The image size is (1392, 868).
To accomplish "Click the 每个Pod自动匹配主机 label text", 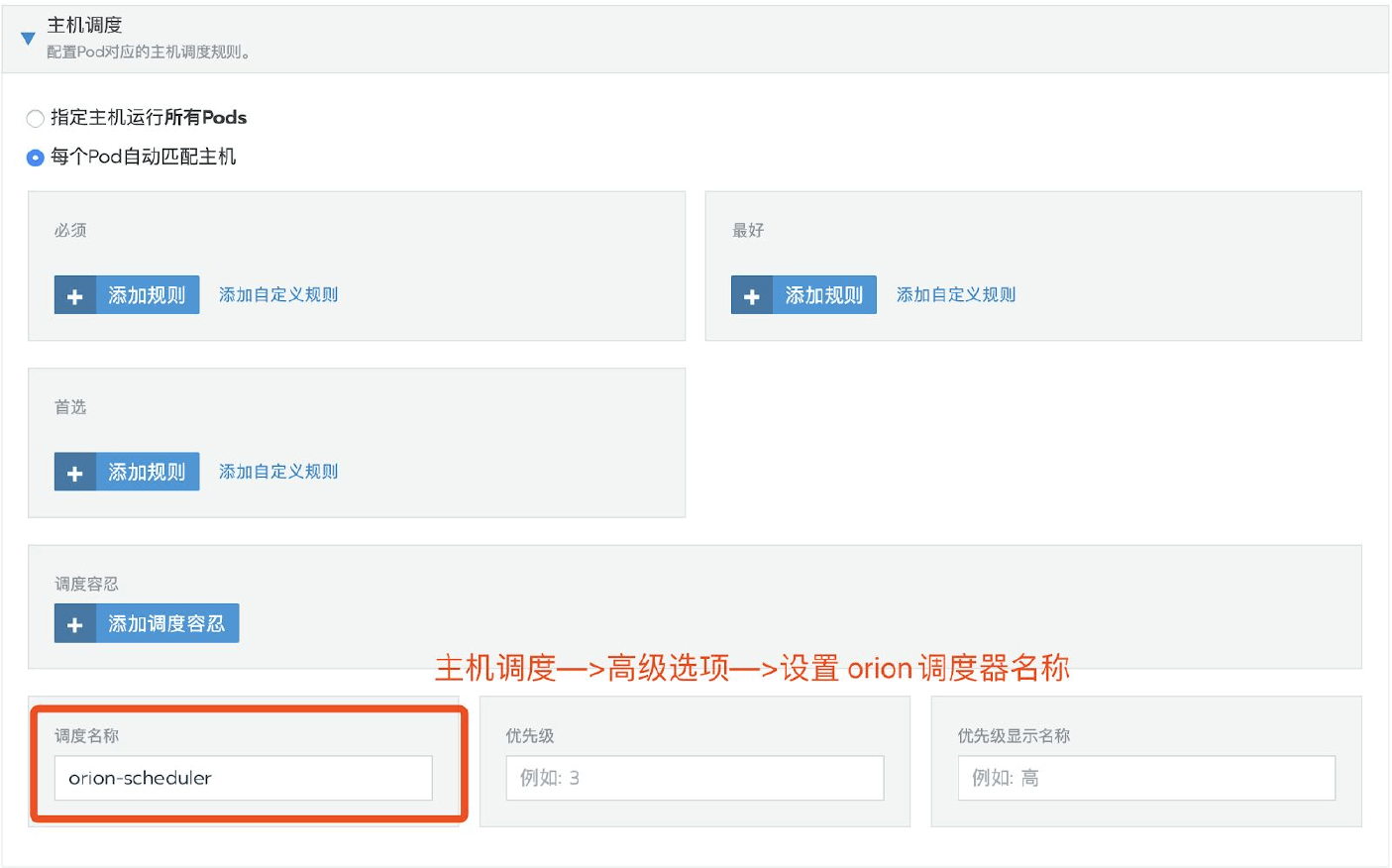I will click(x=144, y=157).
